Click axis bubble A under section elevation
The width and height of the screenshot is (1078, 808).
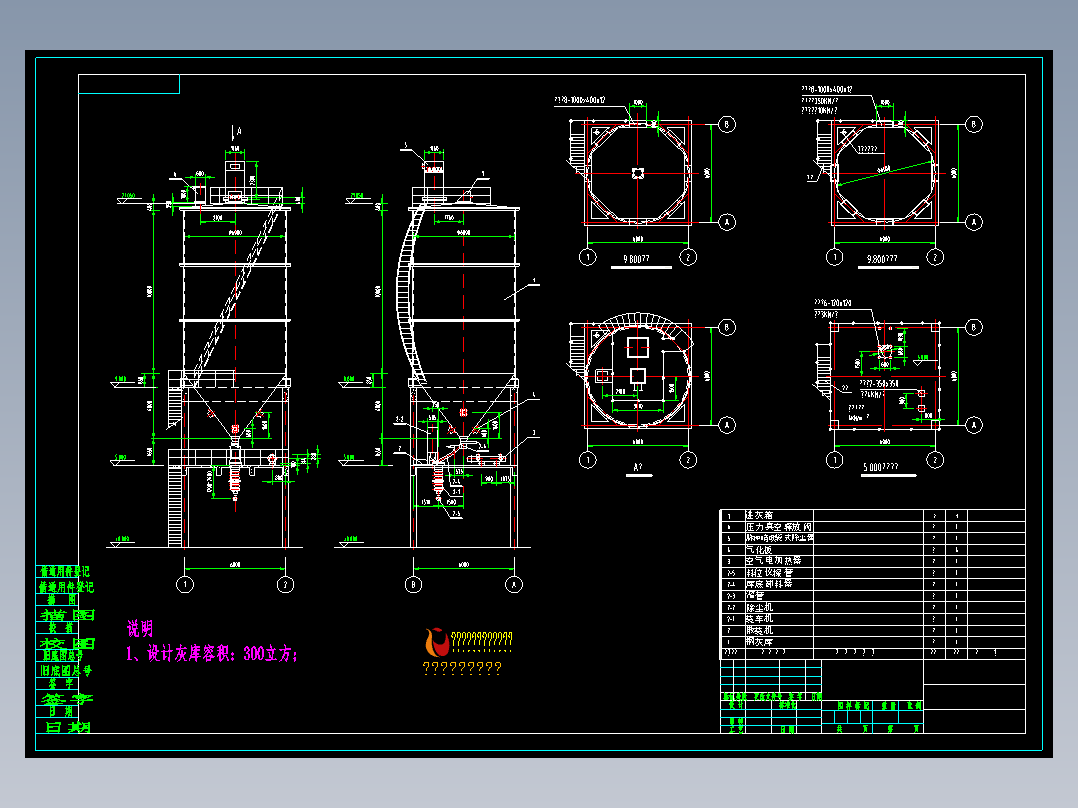click(514, 585)
